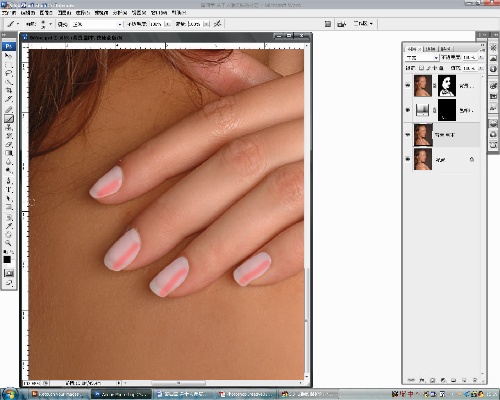Toggle the airbrush option

pos(217,24)
